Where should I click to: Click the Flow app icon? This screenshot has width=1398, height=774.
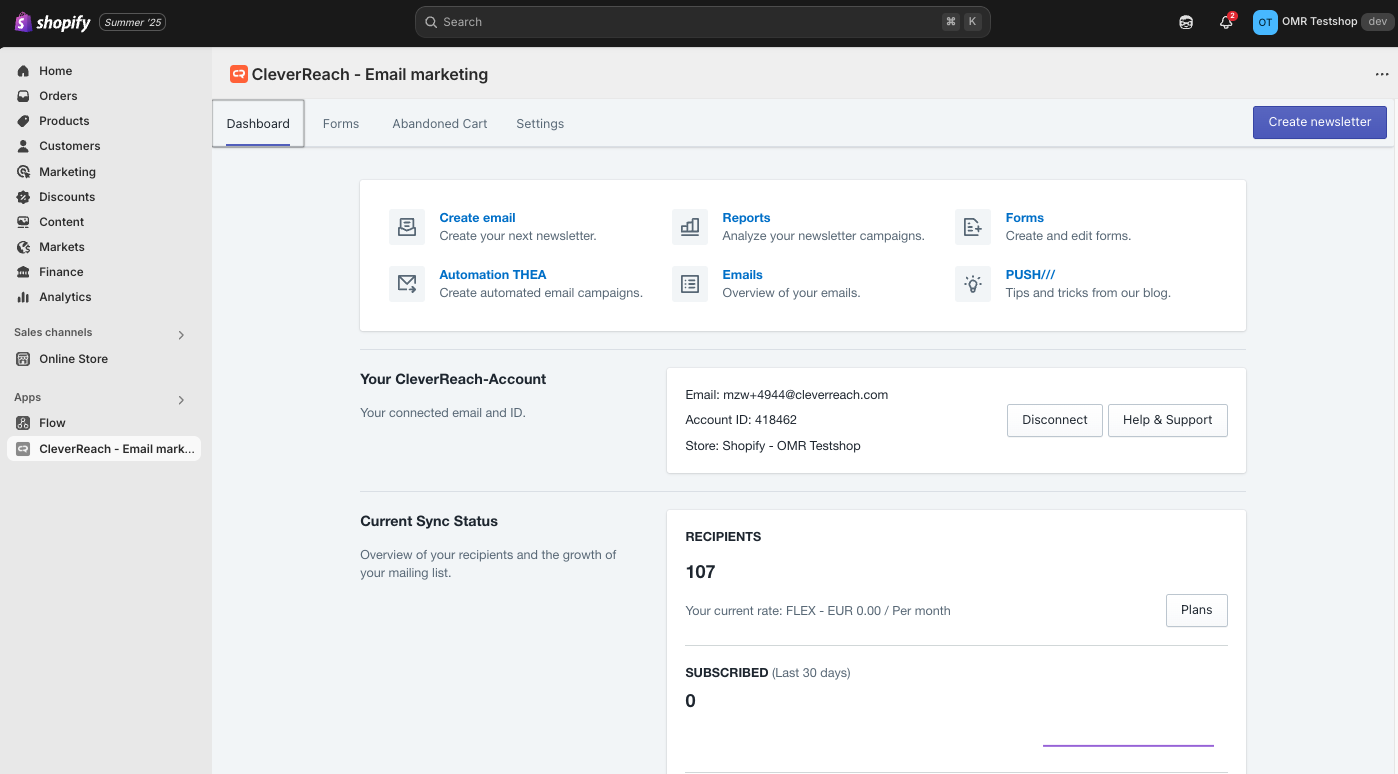tap(23, 423)
